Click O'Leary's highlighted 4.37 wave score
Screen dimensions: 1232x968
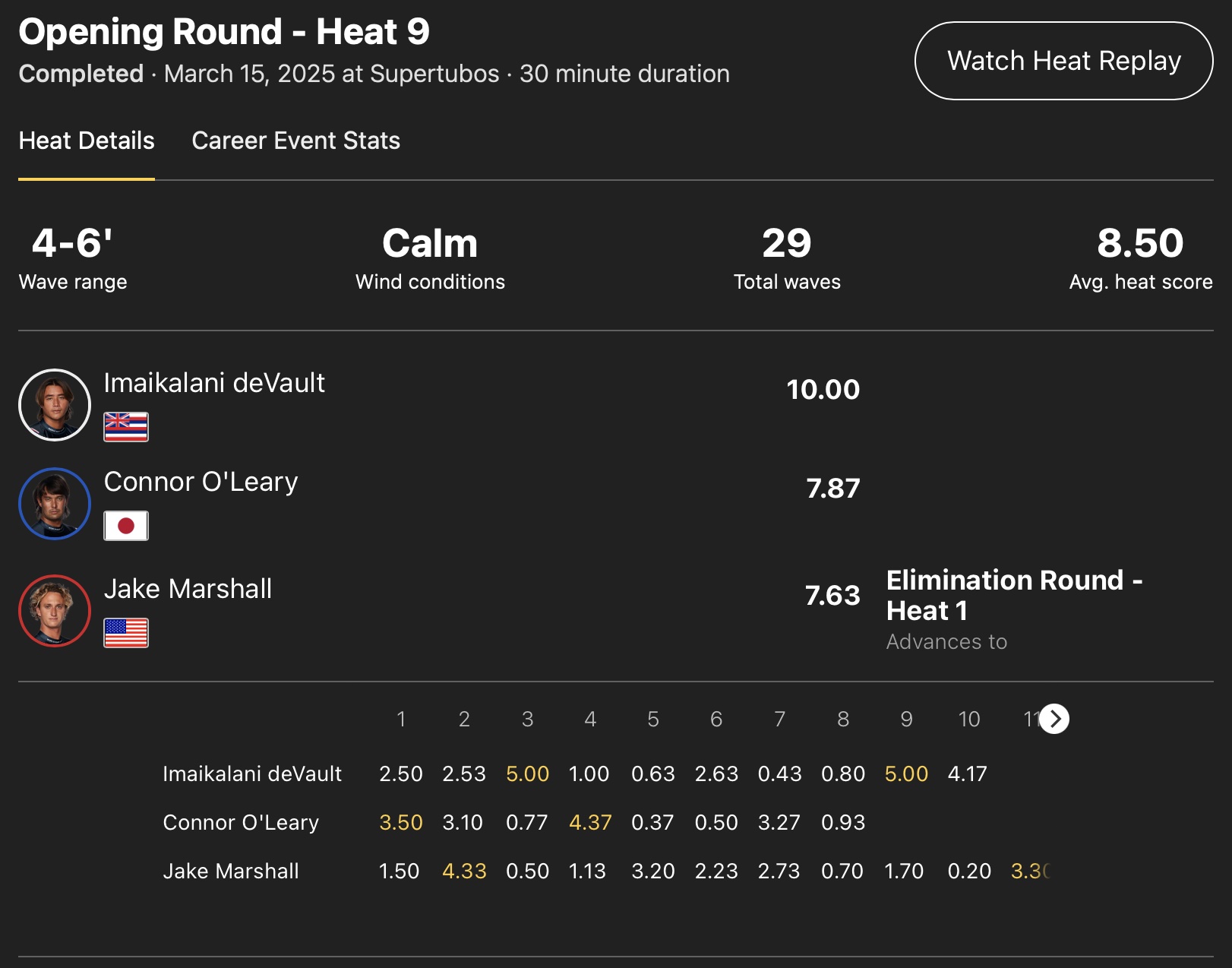[590, 822]
